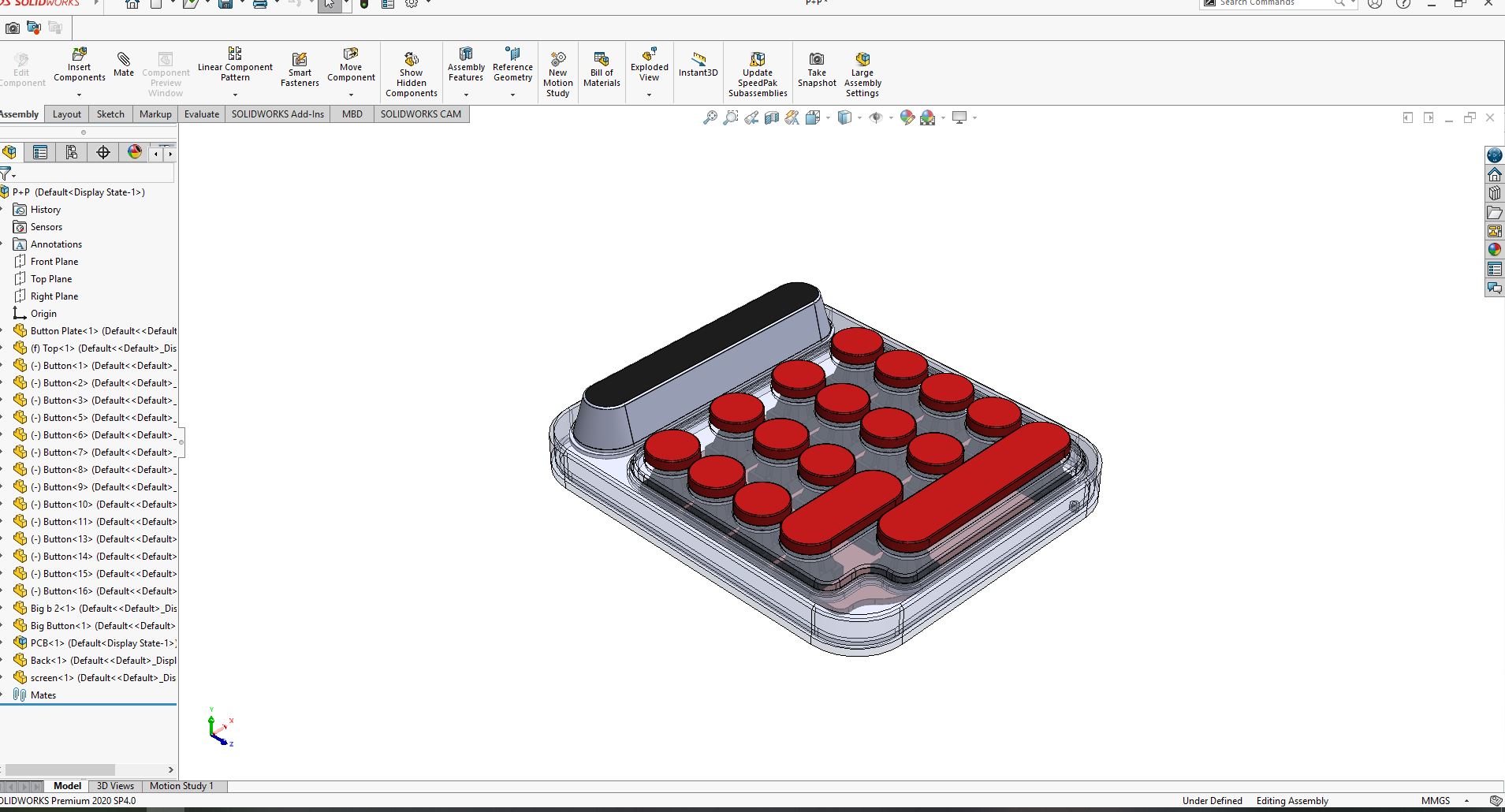Open the Markup tab

[155, 114]
